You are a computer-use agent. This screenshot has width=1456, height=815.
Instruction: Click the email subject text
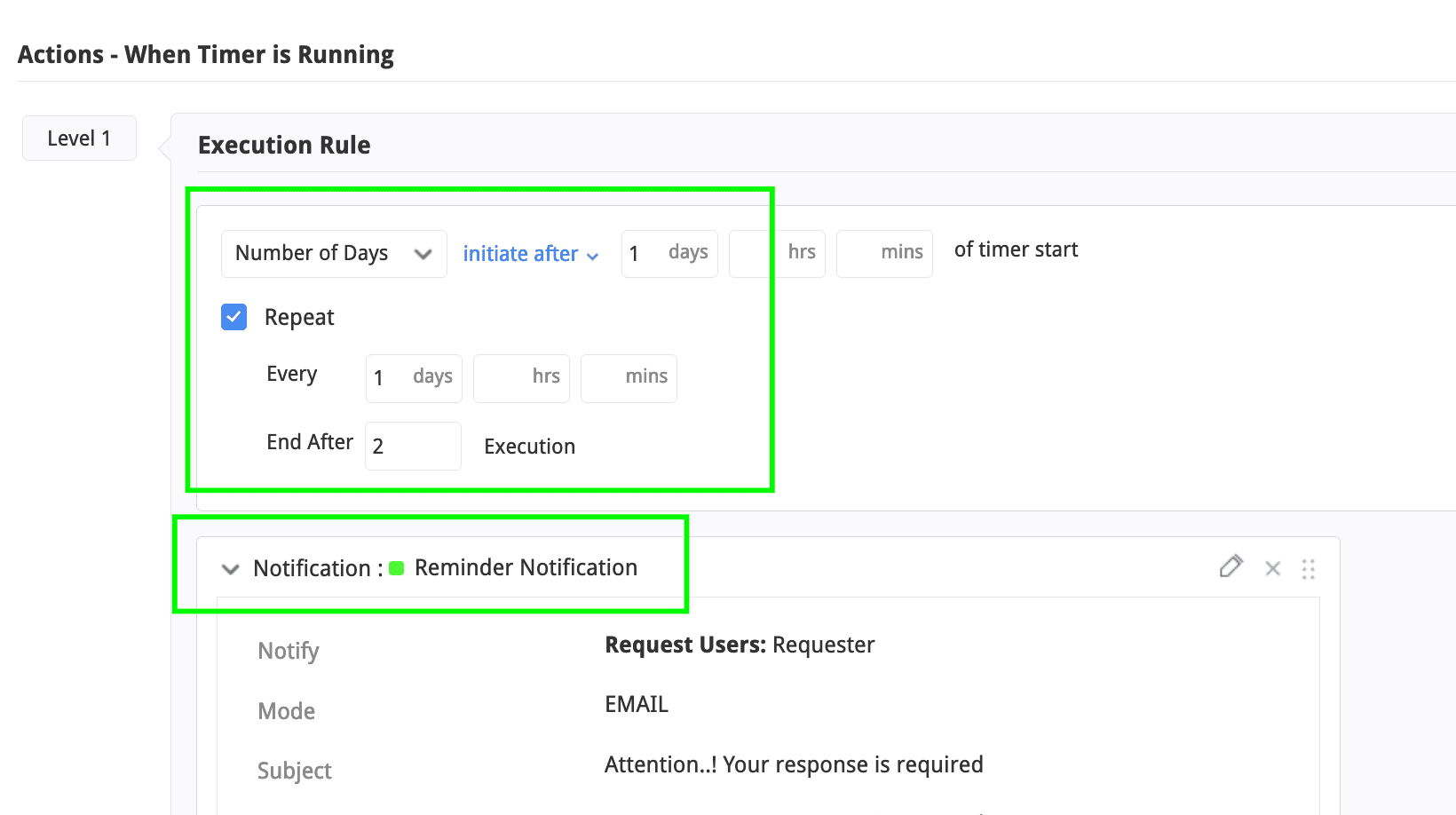pyautogui.click(x=794, y=764)
